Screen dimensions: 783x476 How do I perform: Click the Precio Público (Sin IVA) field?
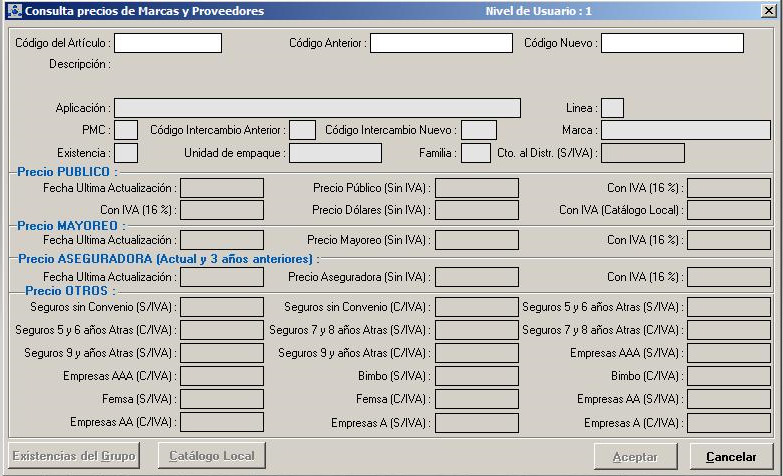point(476,188)
